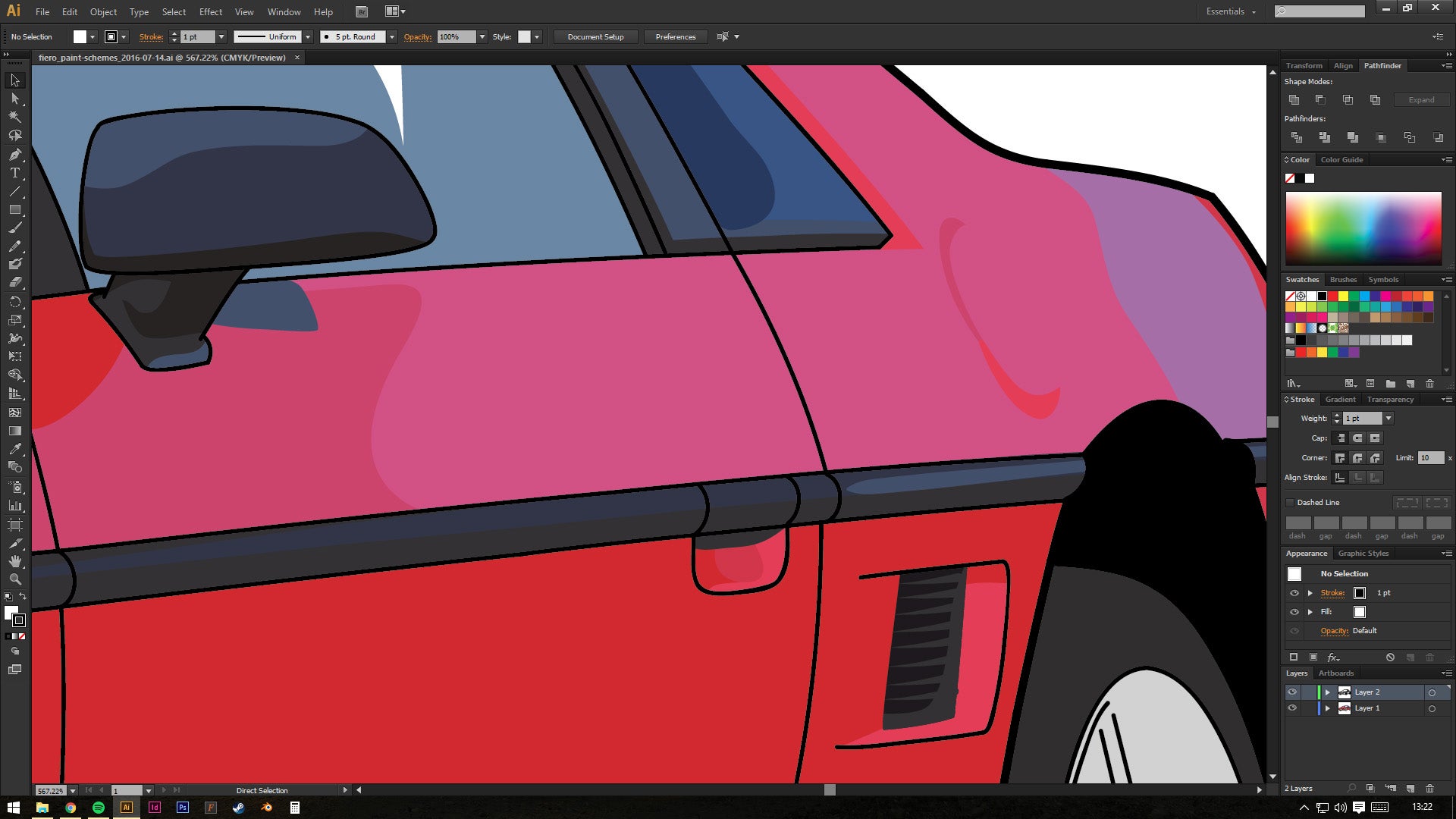Click Add New Effect fx icon
1456x819 pixels.
pyautogui.click(x=1333, y=657)
